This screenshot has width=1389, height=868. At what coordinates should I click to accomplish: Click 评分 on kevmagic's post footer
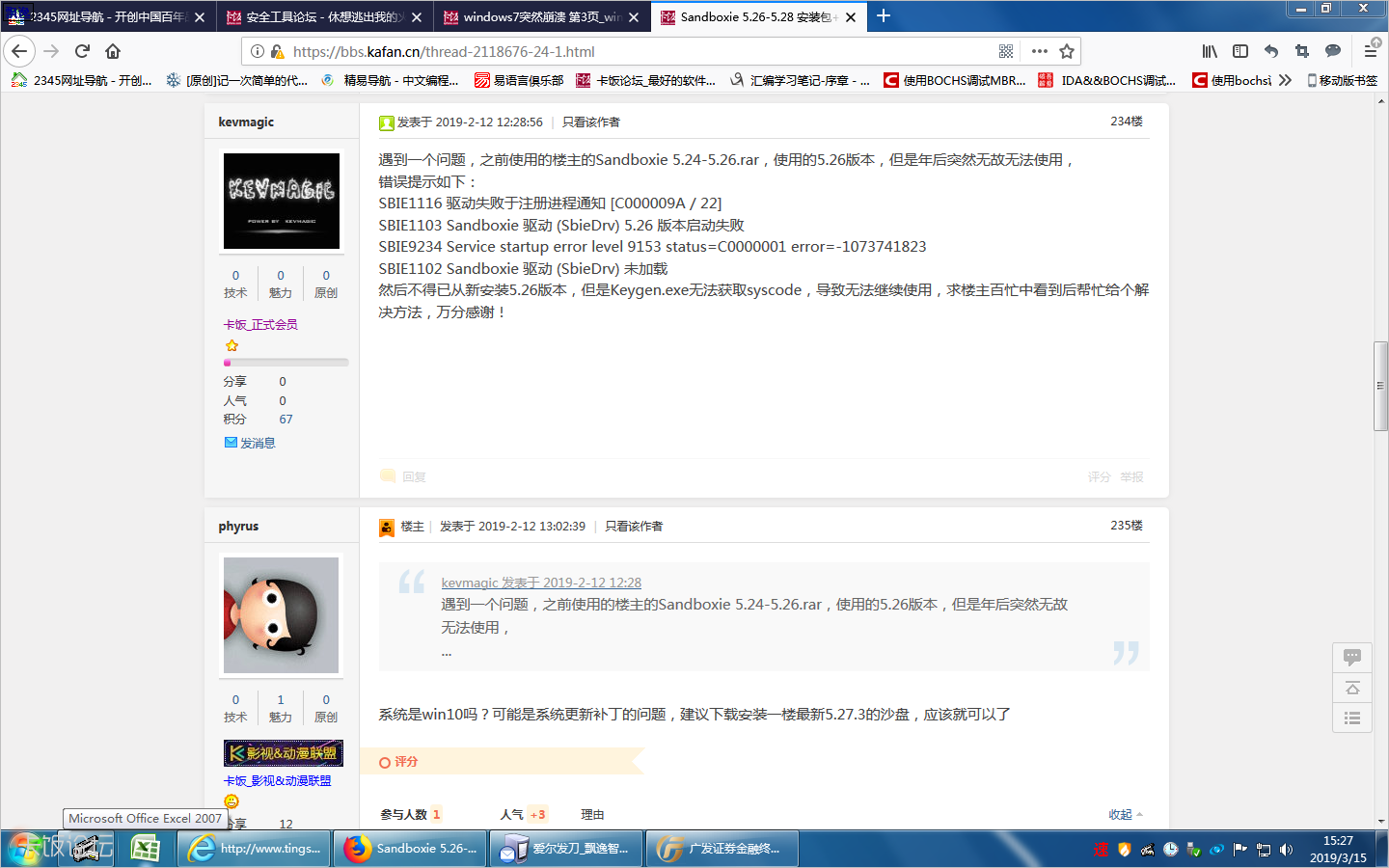coord(1099,476)
